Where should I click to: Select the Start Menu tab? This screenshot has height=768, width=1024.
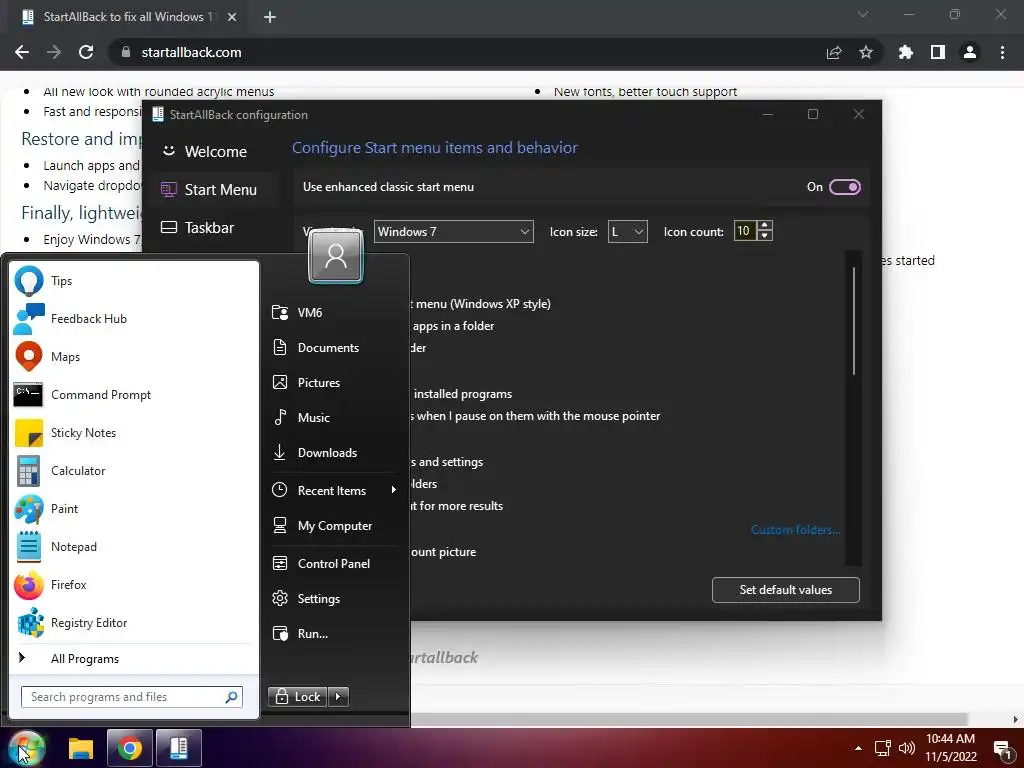pyautogui.click(x=214, y=190)
